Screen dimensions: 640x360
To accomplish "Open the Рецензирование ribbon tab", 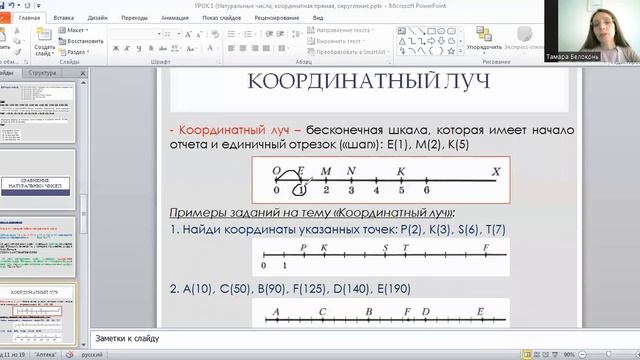I will (277, 18).
